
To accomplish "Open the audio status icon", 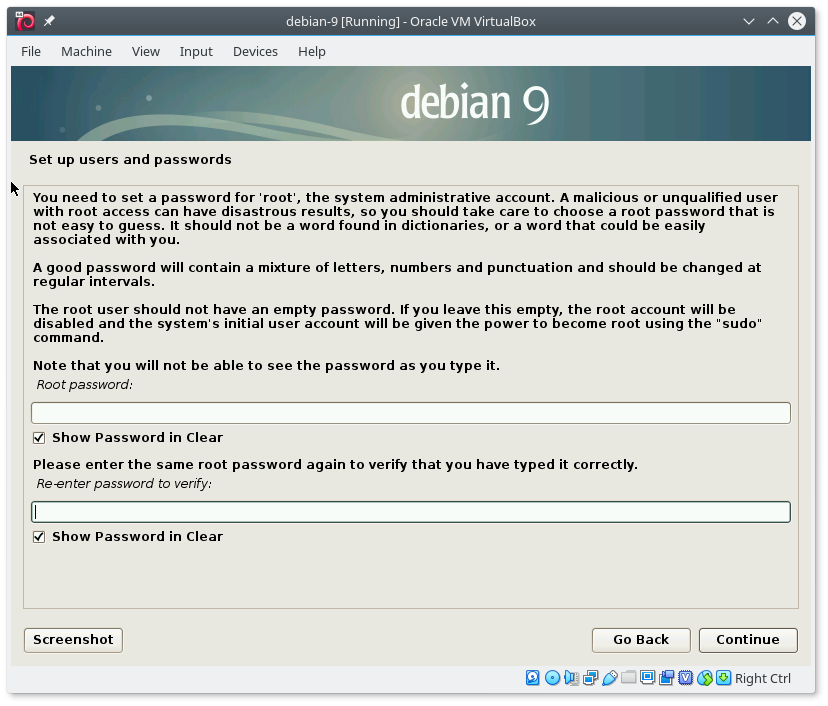I will coord(571,678).
